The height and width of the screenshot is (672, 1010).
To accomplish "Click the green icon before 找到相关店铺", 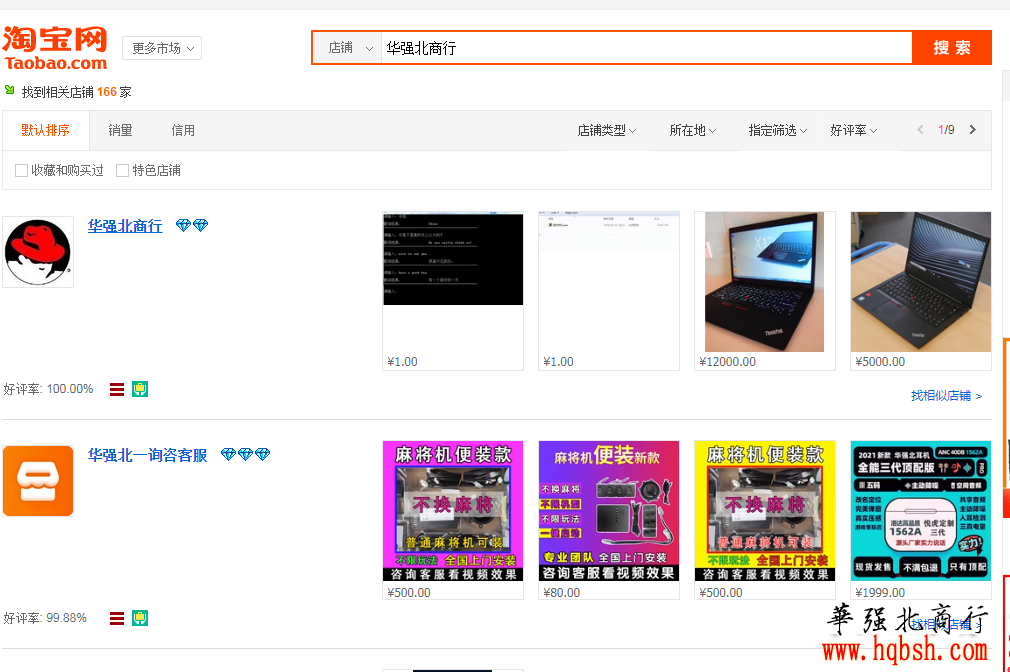I will click(x=10, y=90).
